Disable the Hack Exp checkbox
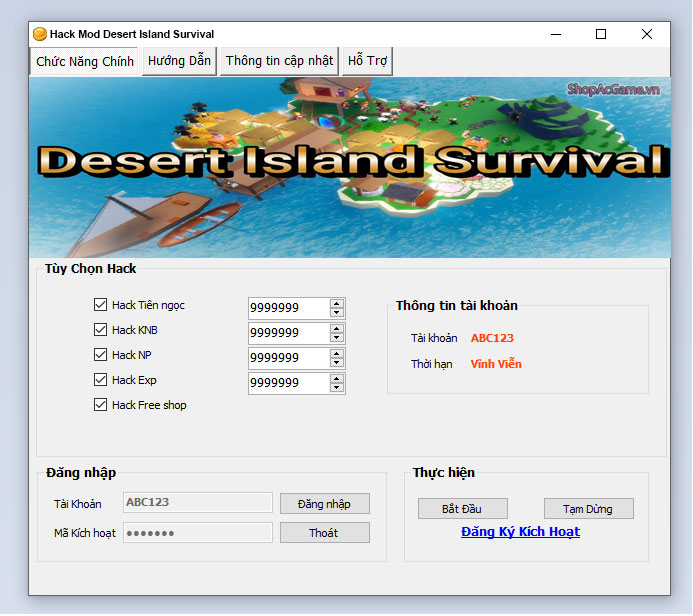The height and width of the screenshot is (616, 693). point(100,380)
